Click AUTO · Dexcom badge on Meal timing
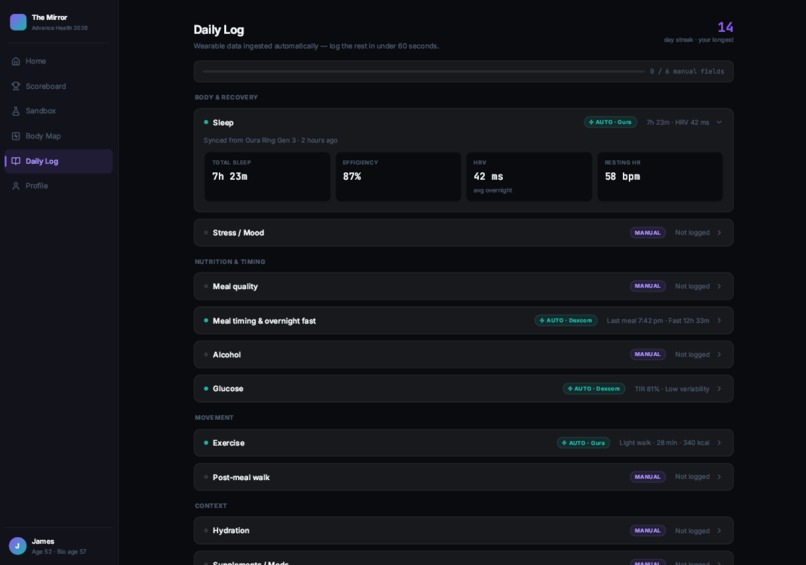Viewport: 806px width, 565px height. tap(566, 320)
